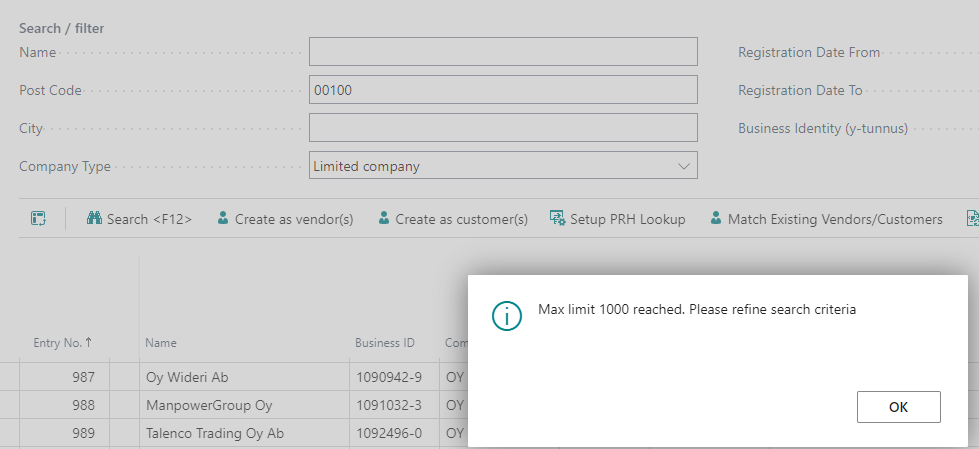Open the Company Type dropdown
The image size is (979, 449).
tap(503, 165)
